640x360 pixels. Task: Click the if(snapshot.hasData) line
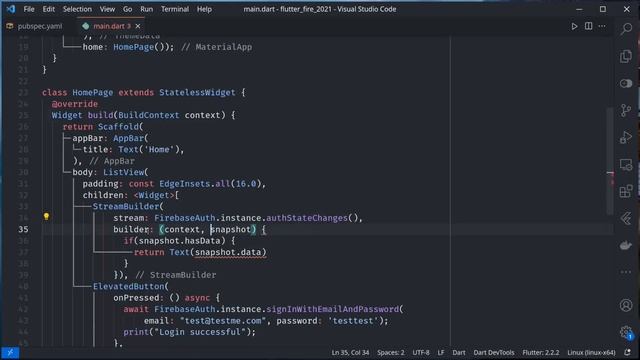point(180,241)
